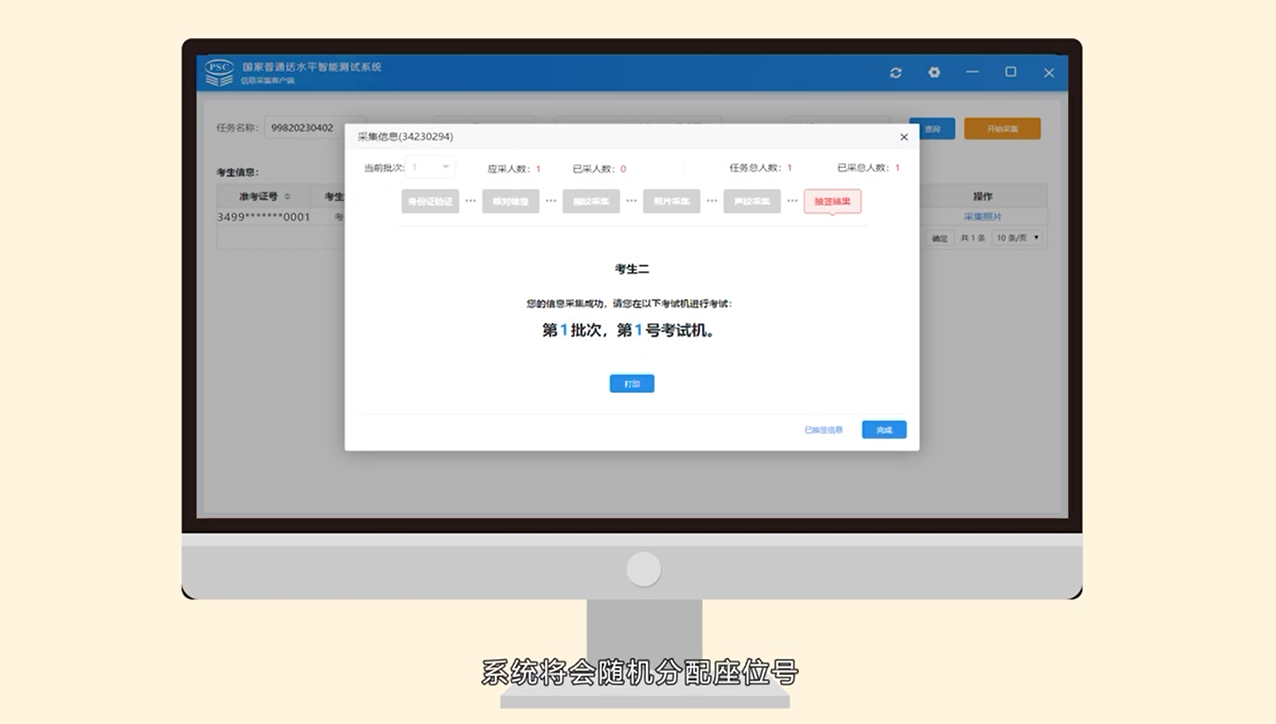Viewport: 1276px width, 724px height.
Task: Open the 10条/页 page size dropdown
Action: 1018,238
